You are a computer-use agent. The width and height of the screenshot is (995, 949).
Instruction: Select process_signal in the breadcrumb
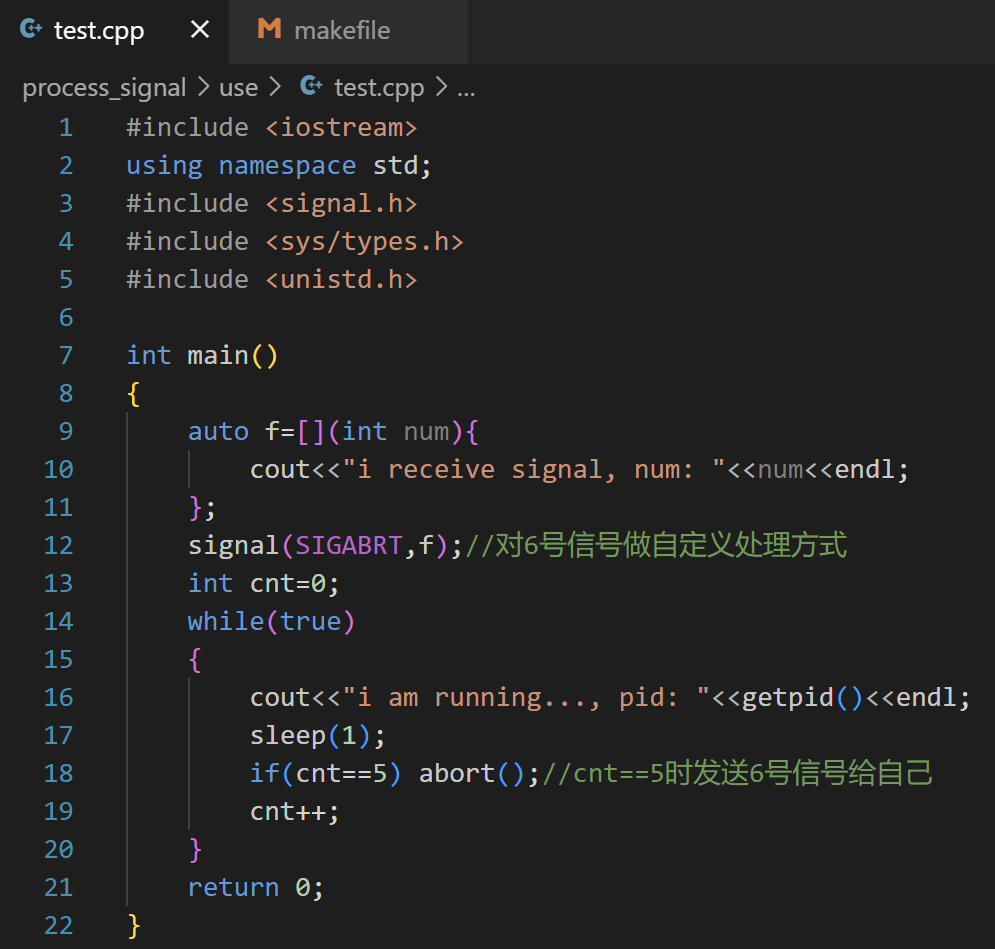(x=104, y=88)
